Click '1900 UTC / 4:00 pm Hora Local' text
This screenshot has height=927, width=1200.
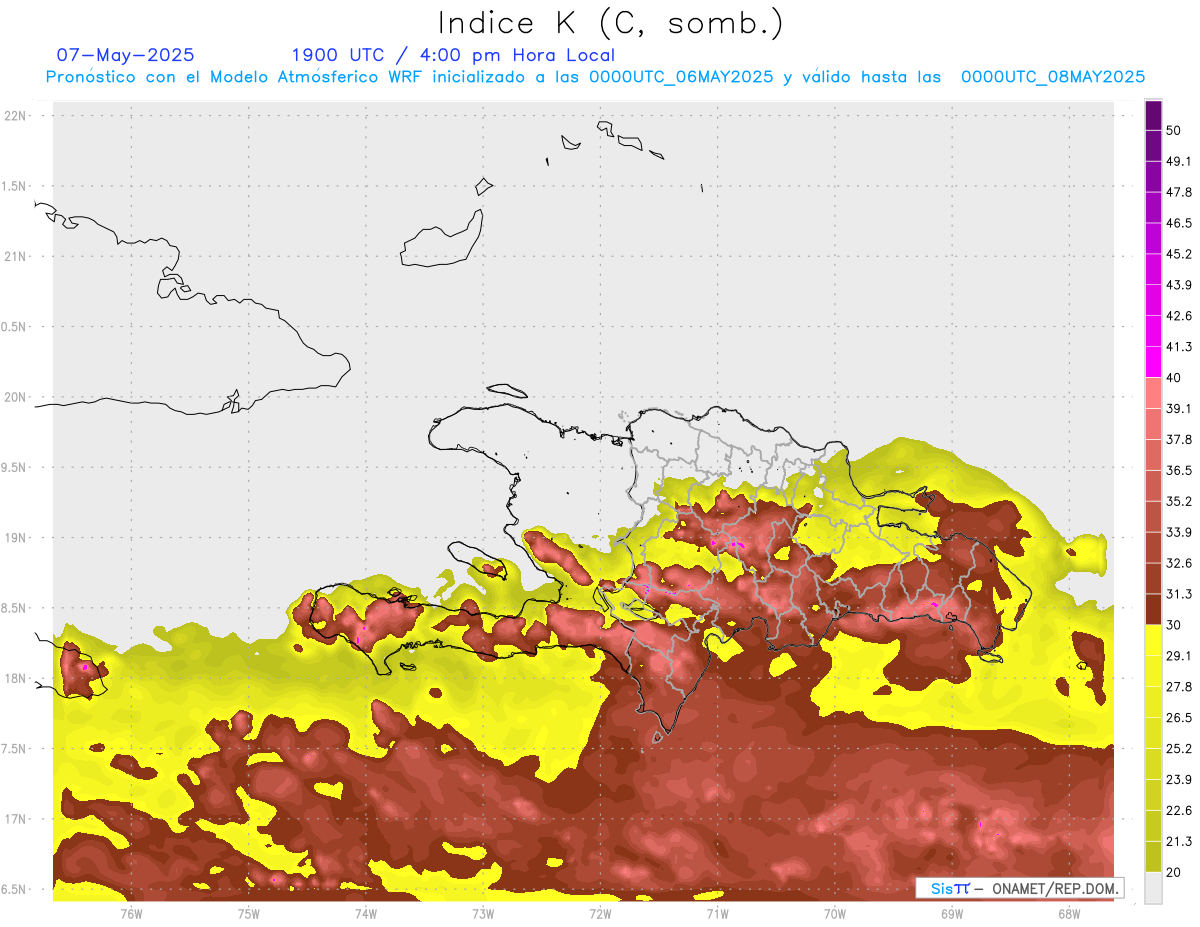[453, 55]
